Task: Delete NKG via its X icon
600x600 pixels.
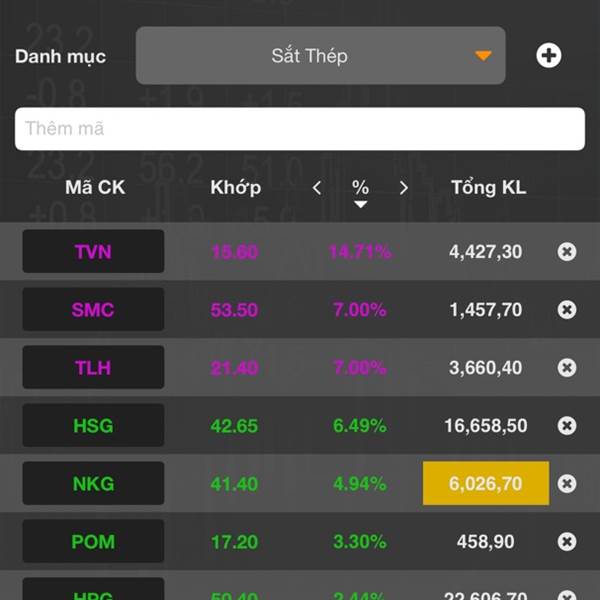Action: tap(567, 484)
